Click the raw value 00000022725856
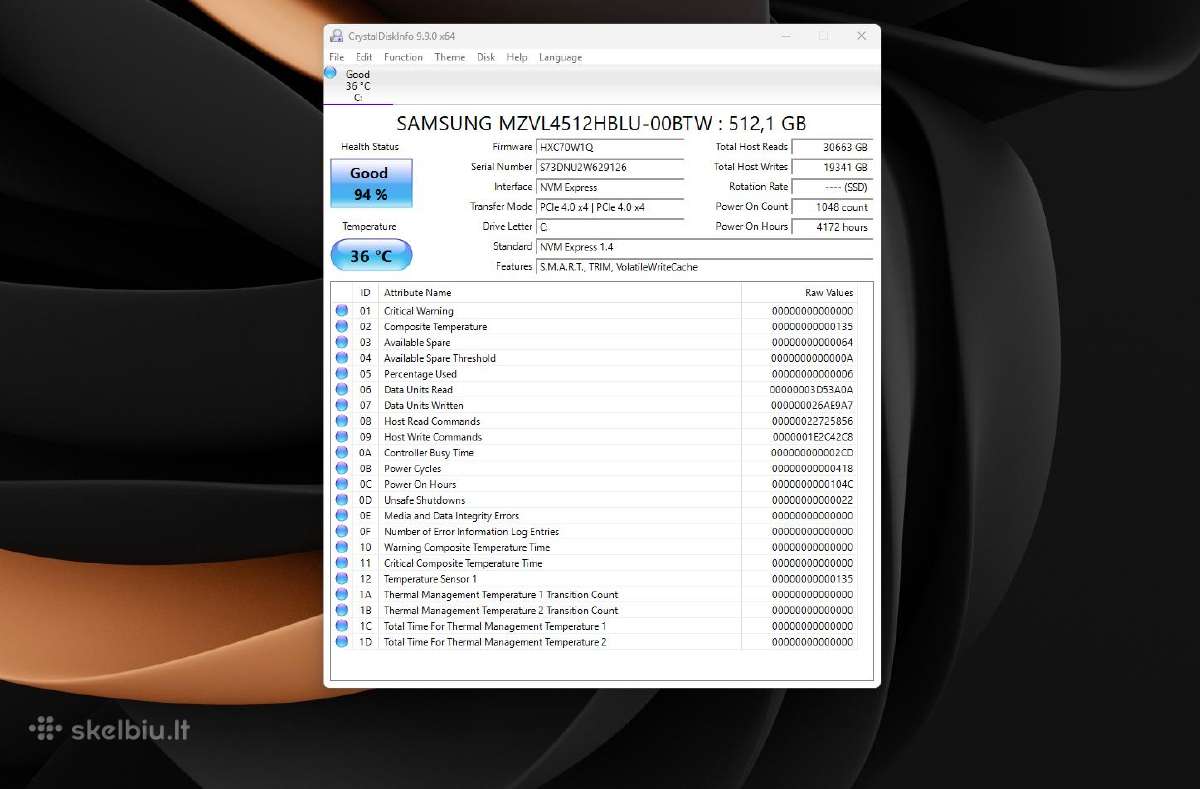Image resolution: width=1200 pixels, height=789 pixels. point(812,421)
